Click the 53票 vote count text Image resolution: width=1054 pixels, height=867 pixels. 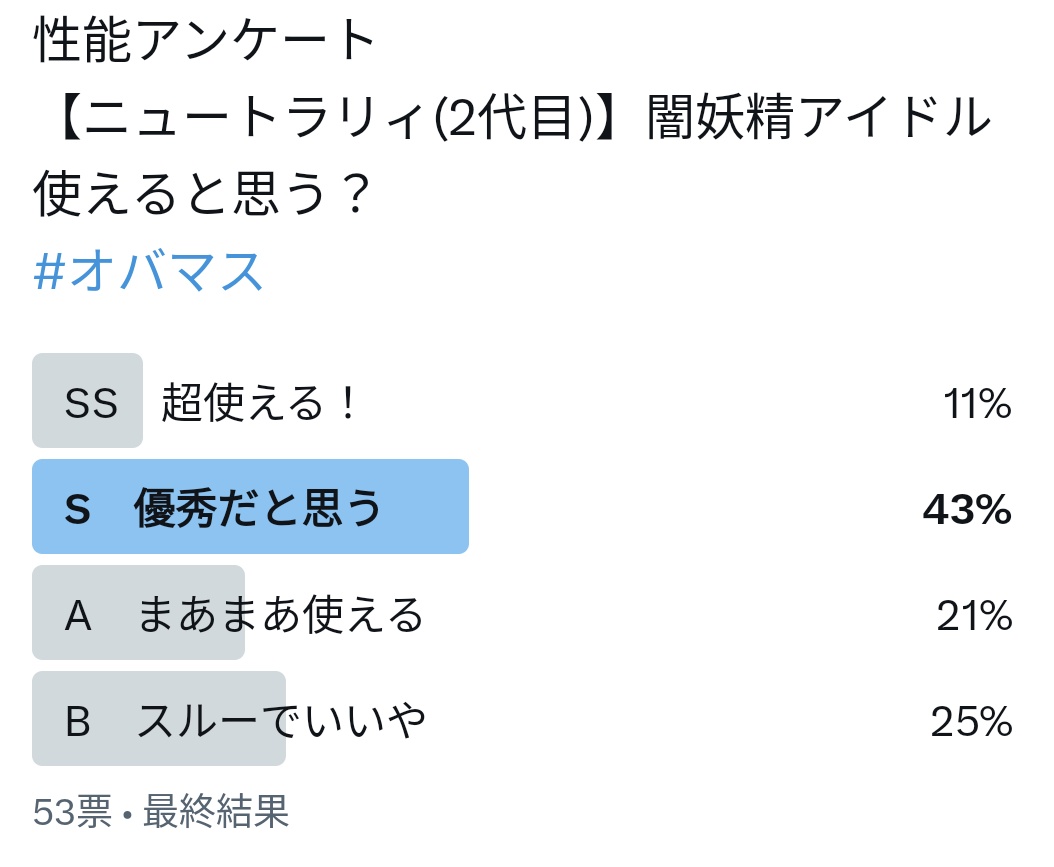click(73, 811)
